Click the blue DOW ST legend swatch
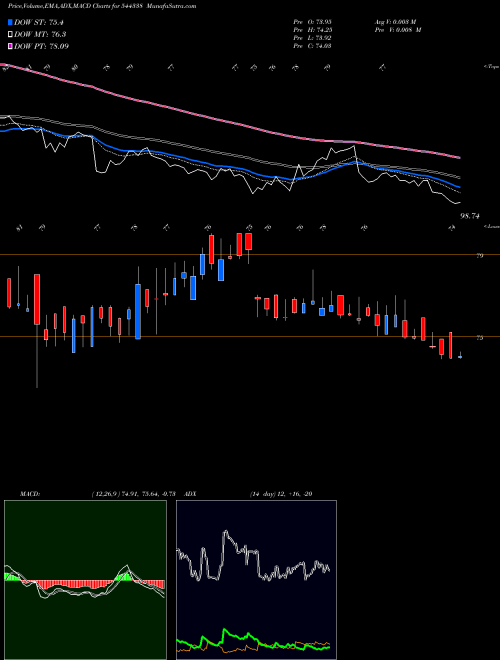This screenshot has width=500, height=660. [x=11, y=23]
